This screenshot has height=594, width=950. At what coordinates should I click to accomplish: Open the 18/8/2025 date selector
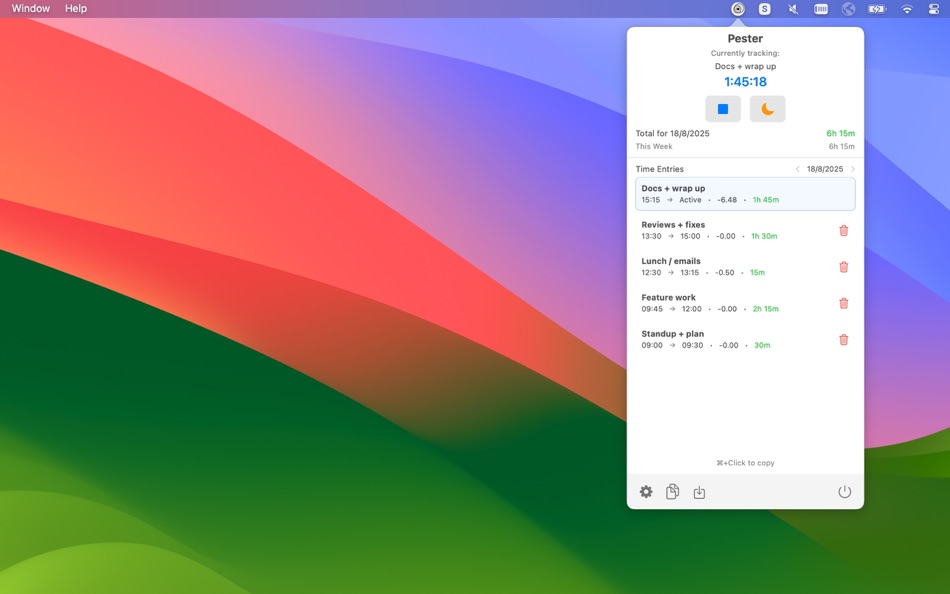point(824,169)
